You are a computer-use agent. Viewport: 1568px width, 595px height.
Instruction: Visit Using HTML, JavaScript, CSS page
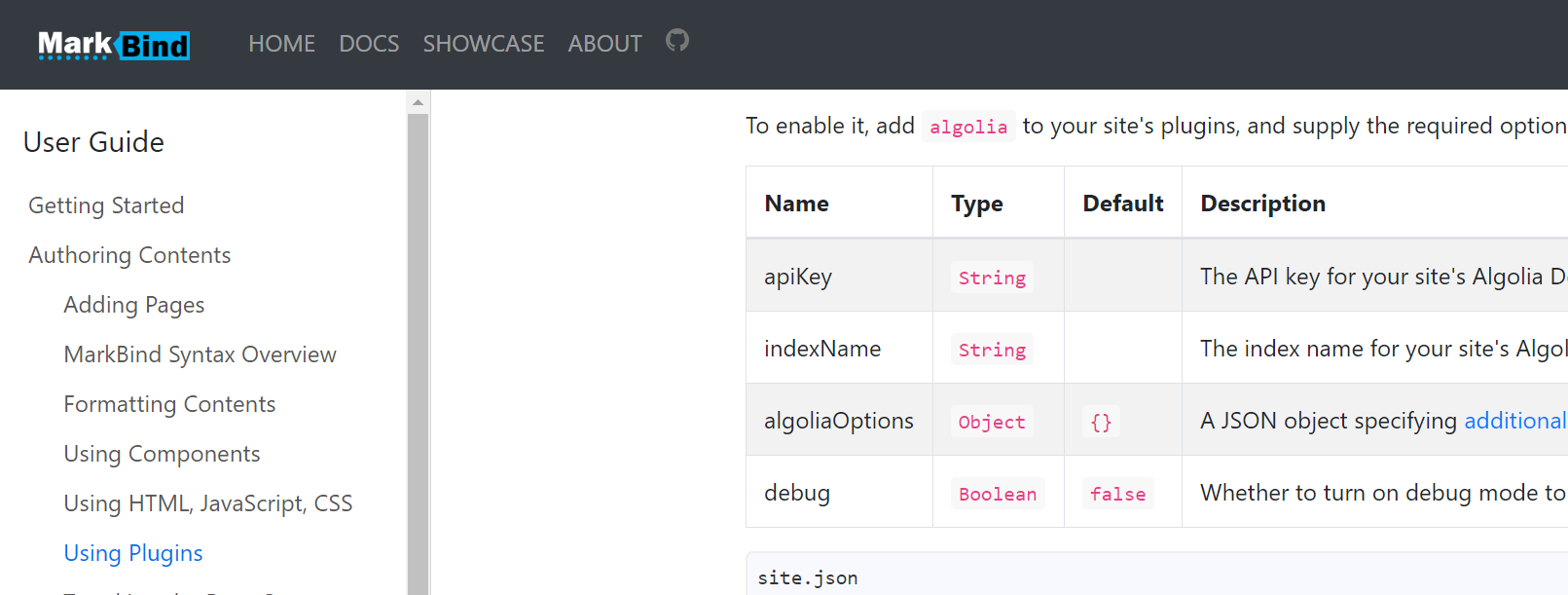[207, 503]
